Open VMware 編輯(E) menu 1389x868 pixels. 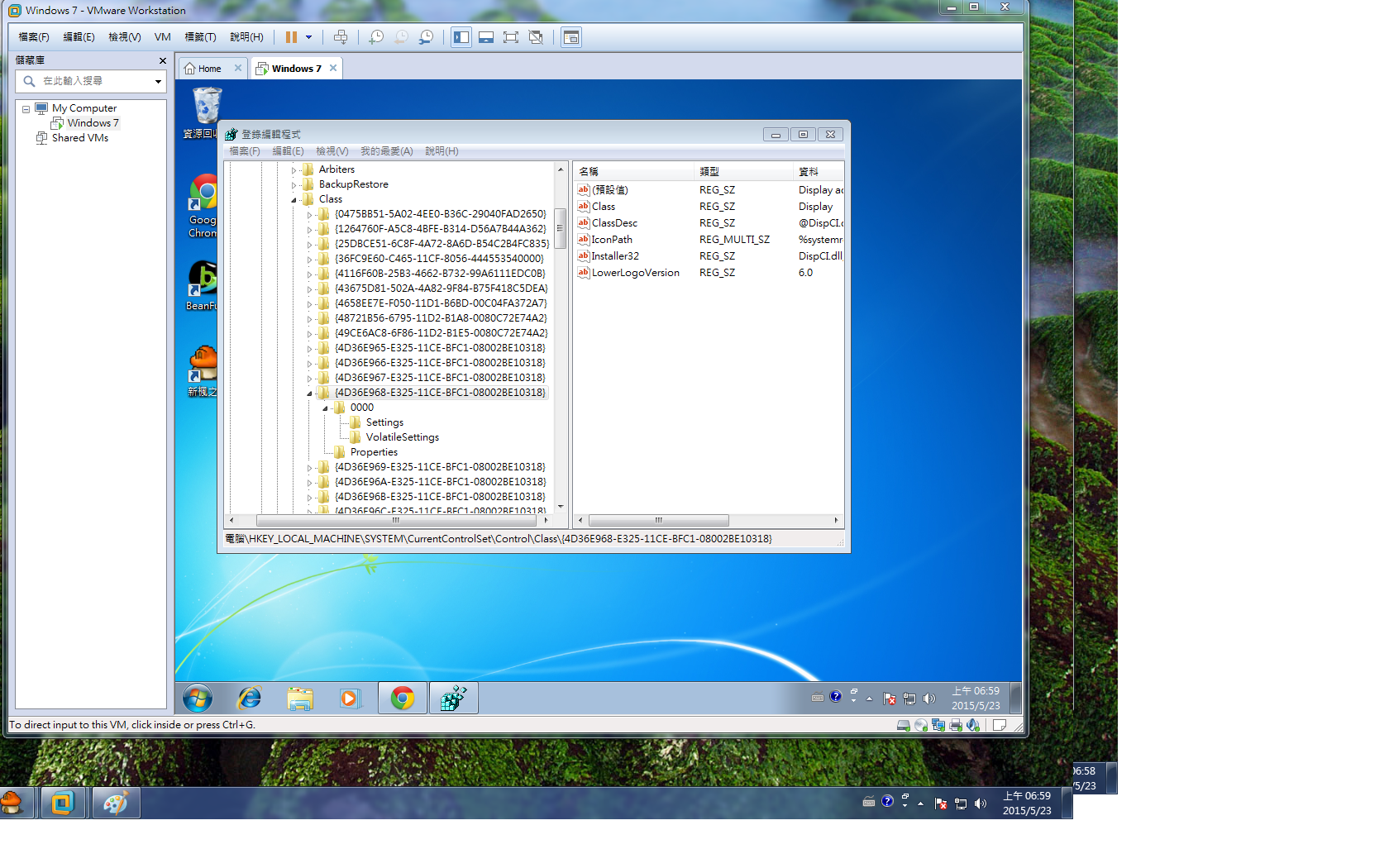coord(79,37)
